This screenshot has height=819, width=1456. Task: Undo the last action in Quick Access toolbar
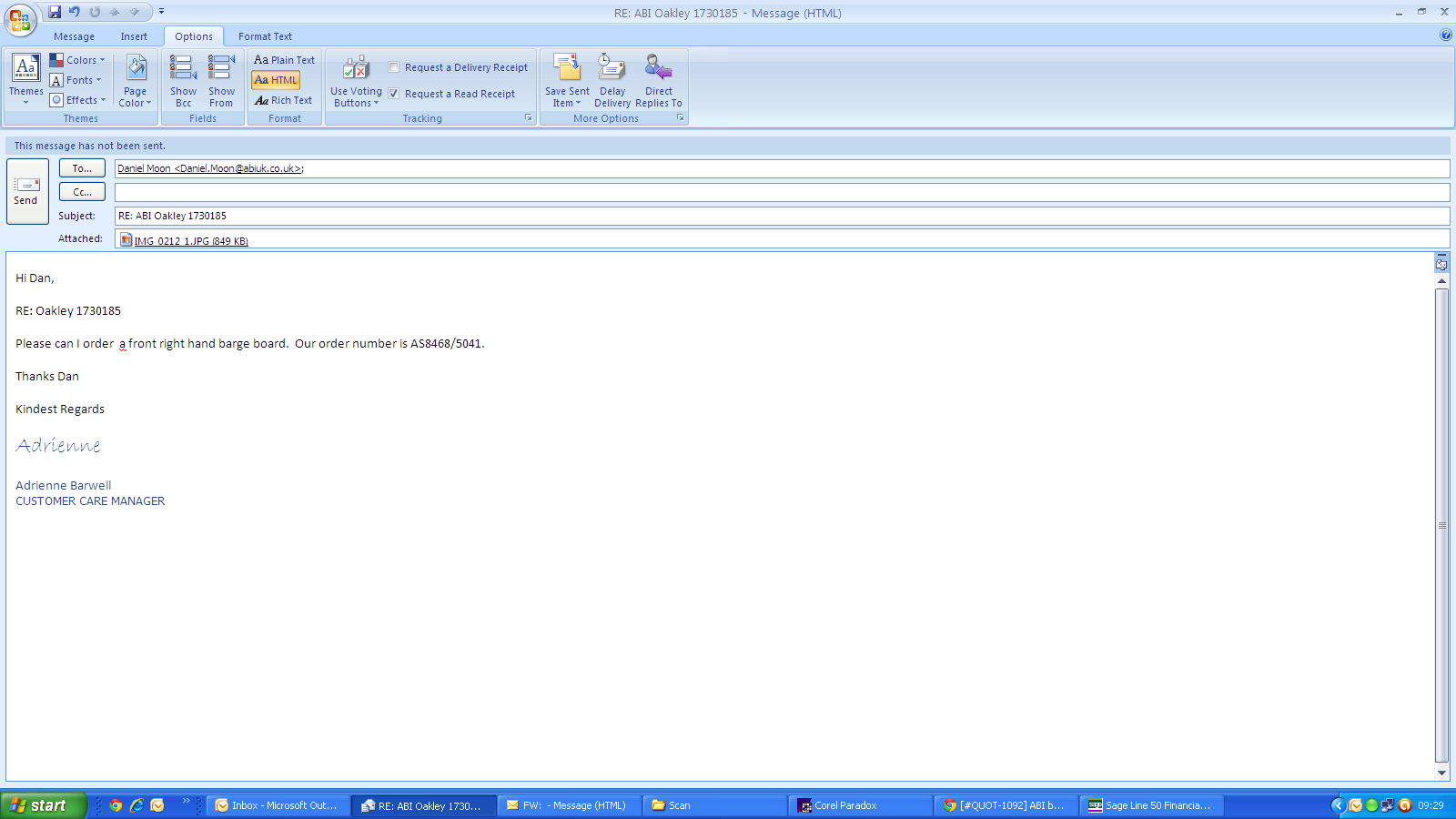[x=75, y=12]
